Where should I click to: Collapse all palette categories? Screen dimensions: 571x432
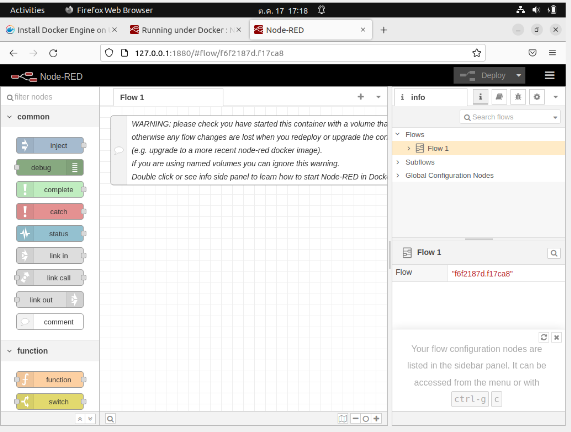pyautogui.click(x=80, y=419)
